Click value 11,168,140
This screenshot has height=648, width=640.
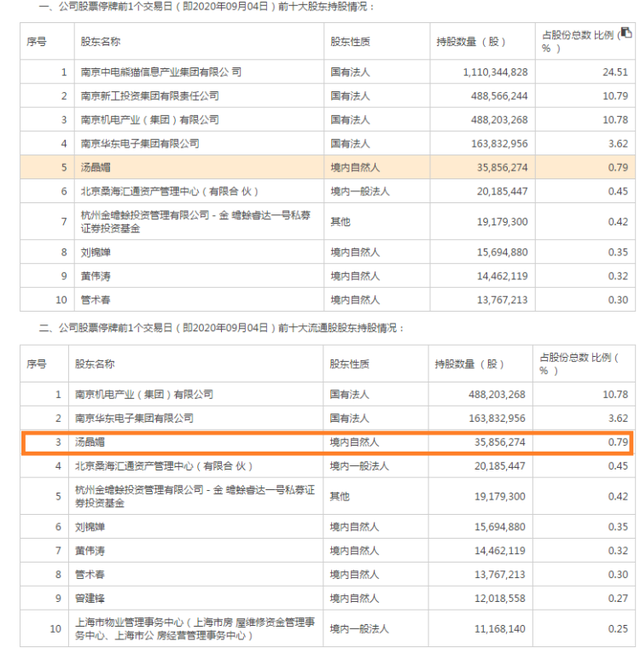click(x=500, y=629)
